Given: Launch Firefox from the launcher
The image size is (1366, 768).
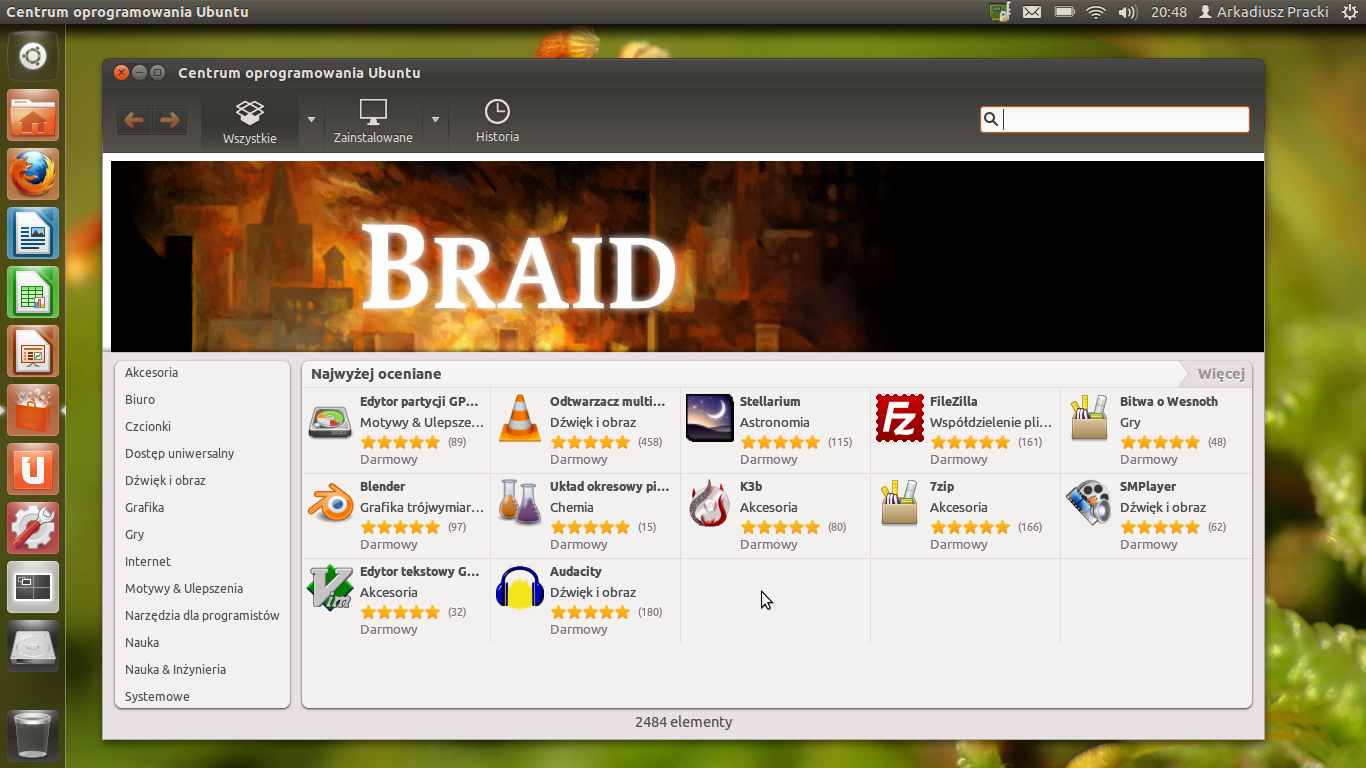Looking at the screenshot, I should pos(33,174).
